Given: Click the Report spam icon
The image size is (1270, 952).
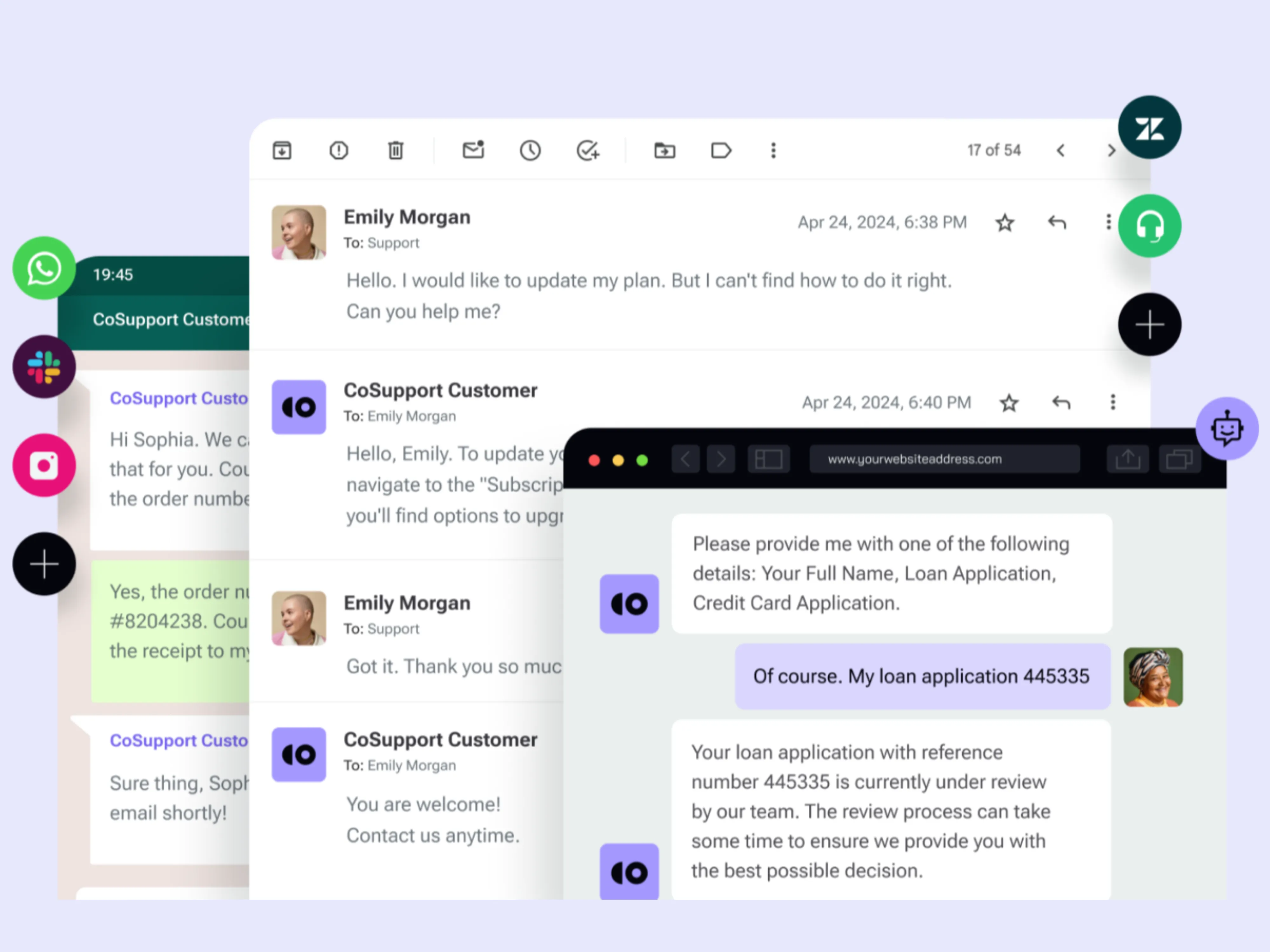Looking at the screenshot, I should (x=339, y=150).
